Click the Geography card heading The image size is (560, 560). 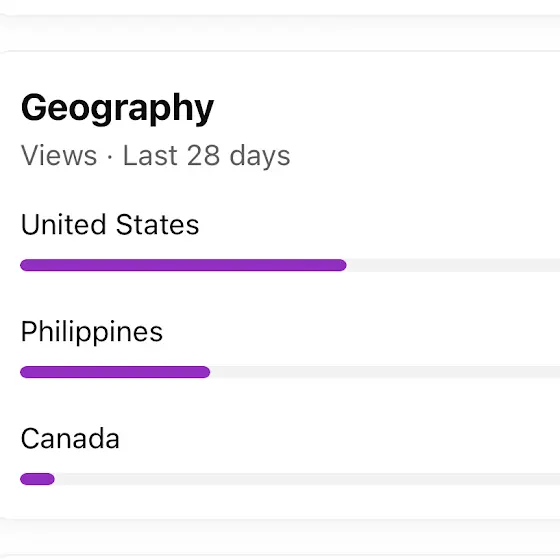tap(117, 108)
